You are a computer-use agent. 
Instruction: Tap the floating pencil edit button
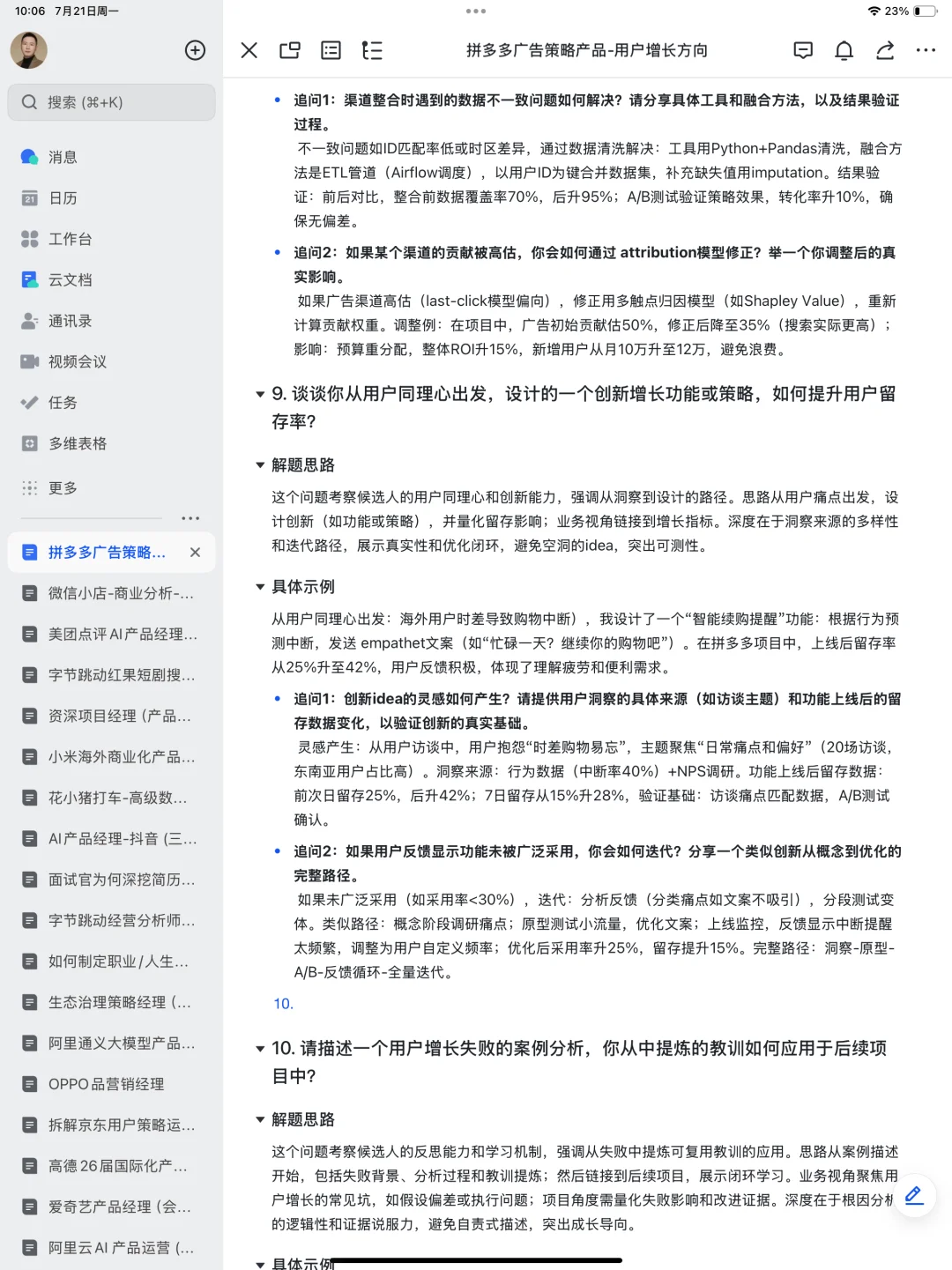click(x=914, y=1195)
